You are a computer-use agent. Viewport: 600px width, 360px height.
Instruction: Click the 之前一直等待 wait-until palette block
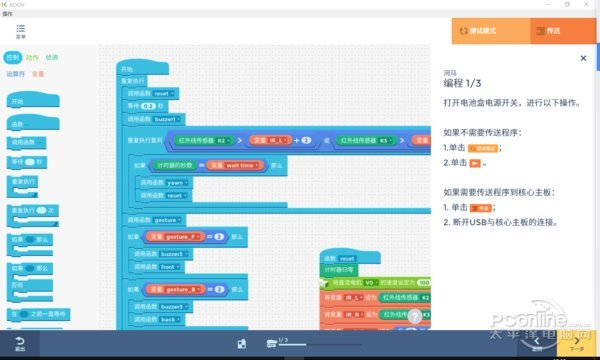38,314
